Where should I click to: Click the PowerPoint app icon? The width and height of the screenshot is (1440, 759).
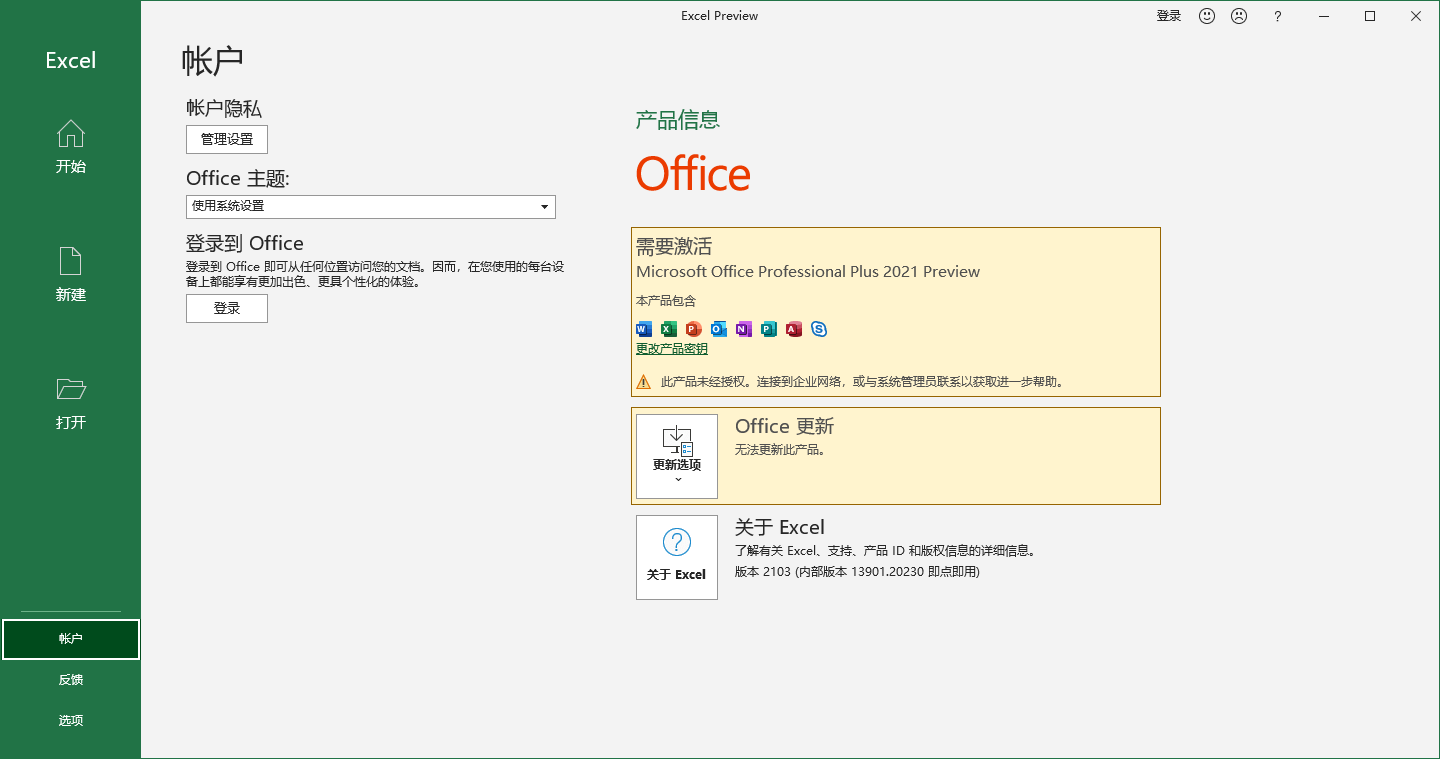693,329
